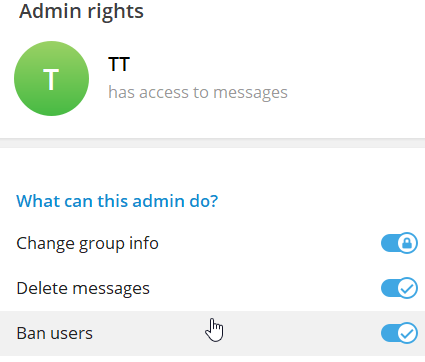This screenshot has width=425, height=362.
Task: Select the Ban users label text
Action: tap(54, 333)
